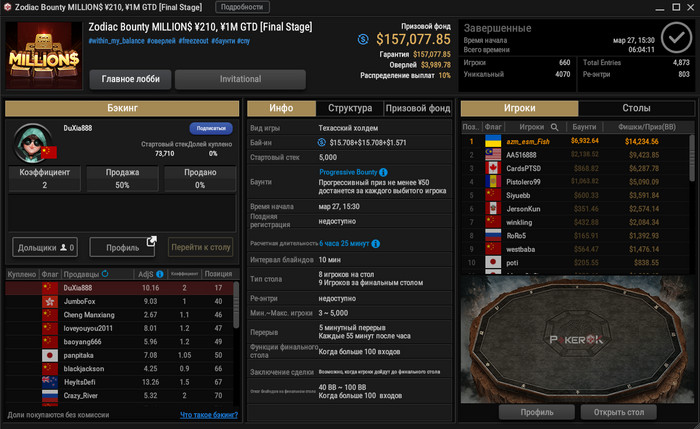Click the New Zealand flag by HeyItsDefi
The width and height of the screenshot is (700, 429).
[50, 382]
